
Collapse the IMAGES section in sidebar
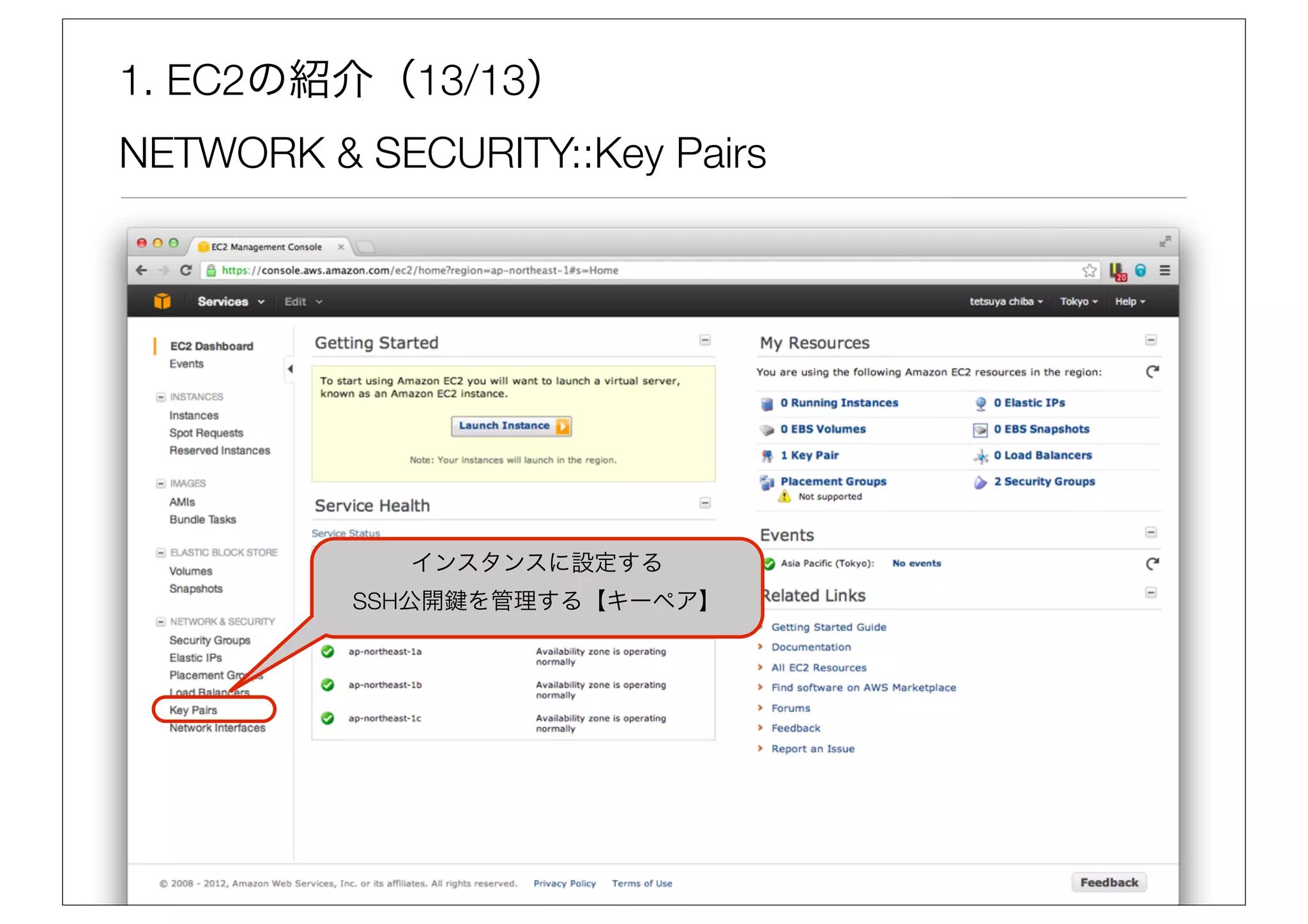[161, 483]
